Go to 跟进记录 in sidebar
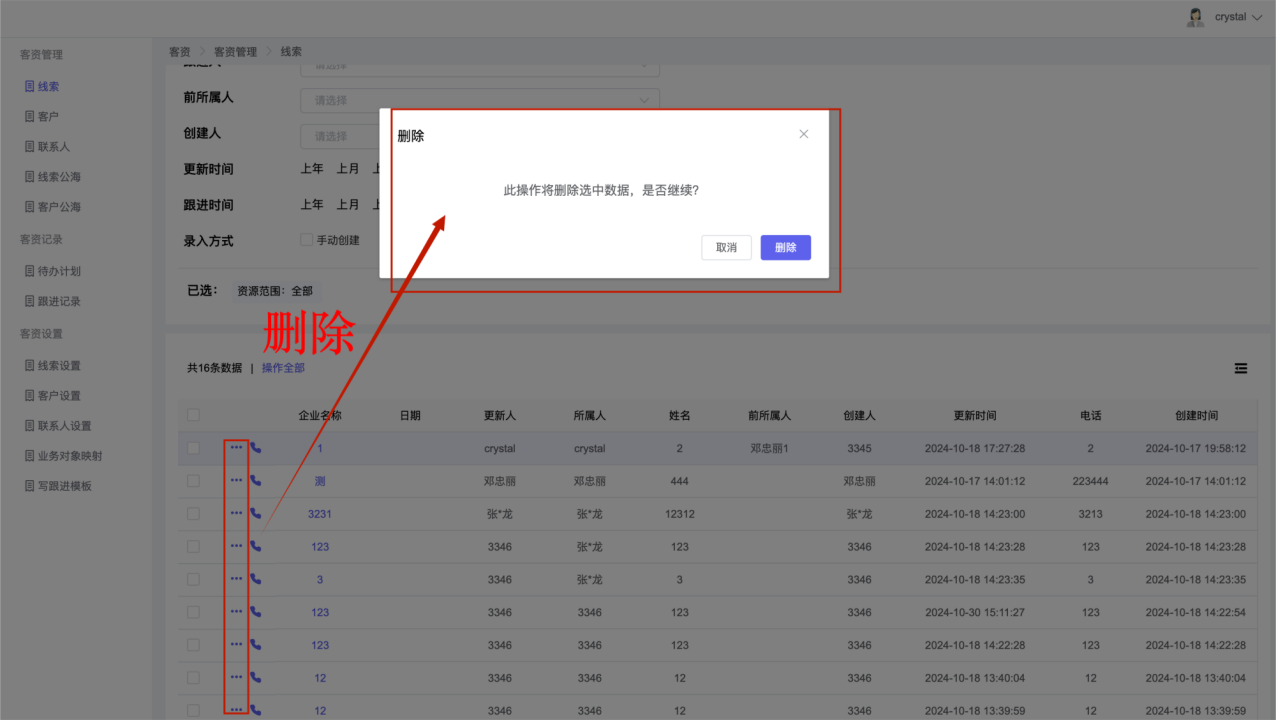This screenshot has width=1276, height=720. click(x=59, y=301)
